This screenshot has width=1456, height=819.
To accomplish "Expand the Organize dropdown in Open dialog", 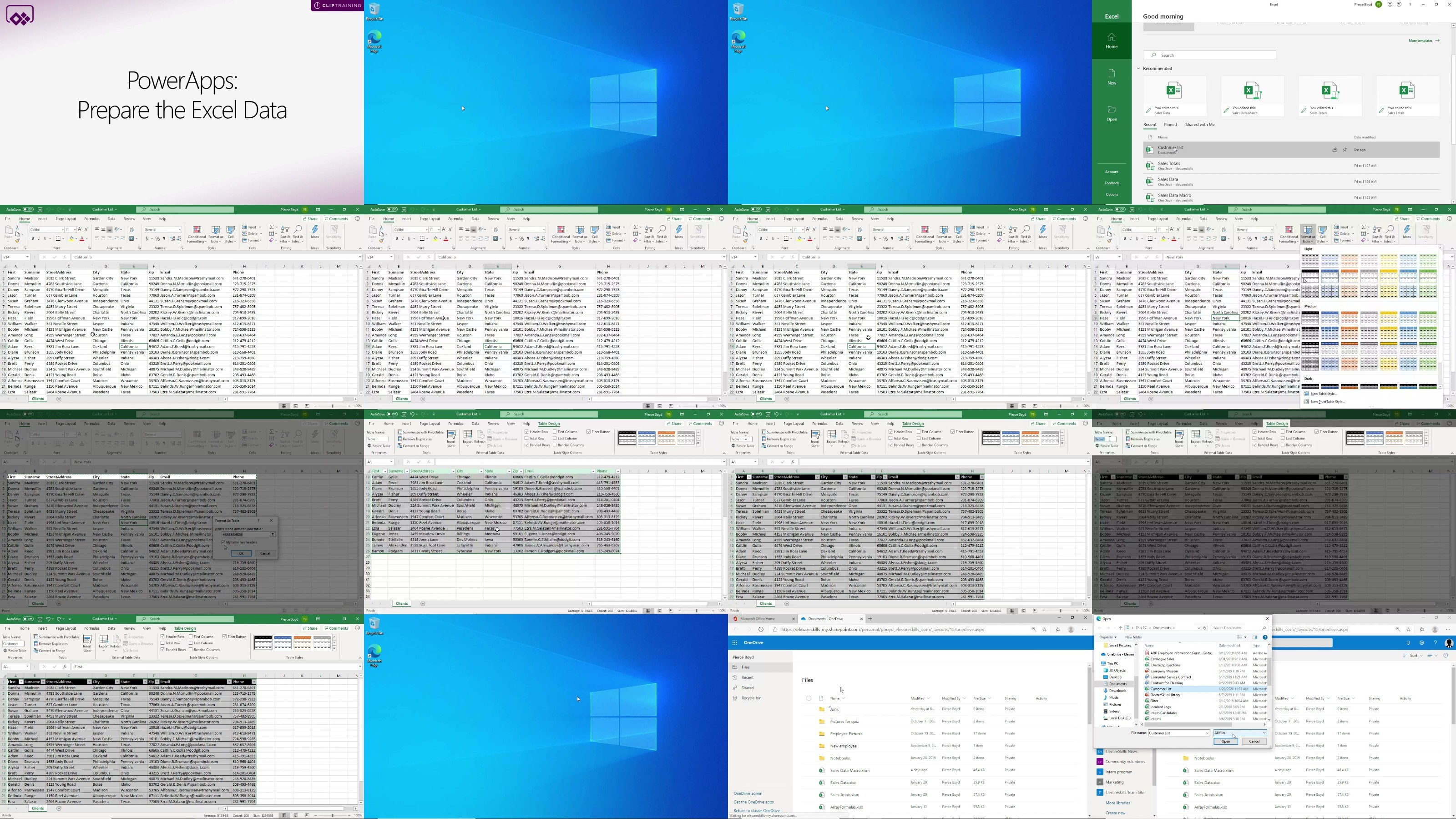I will tap(1108, 637).
